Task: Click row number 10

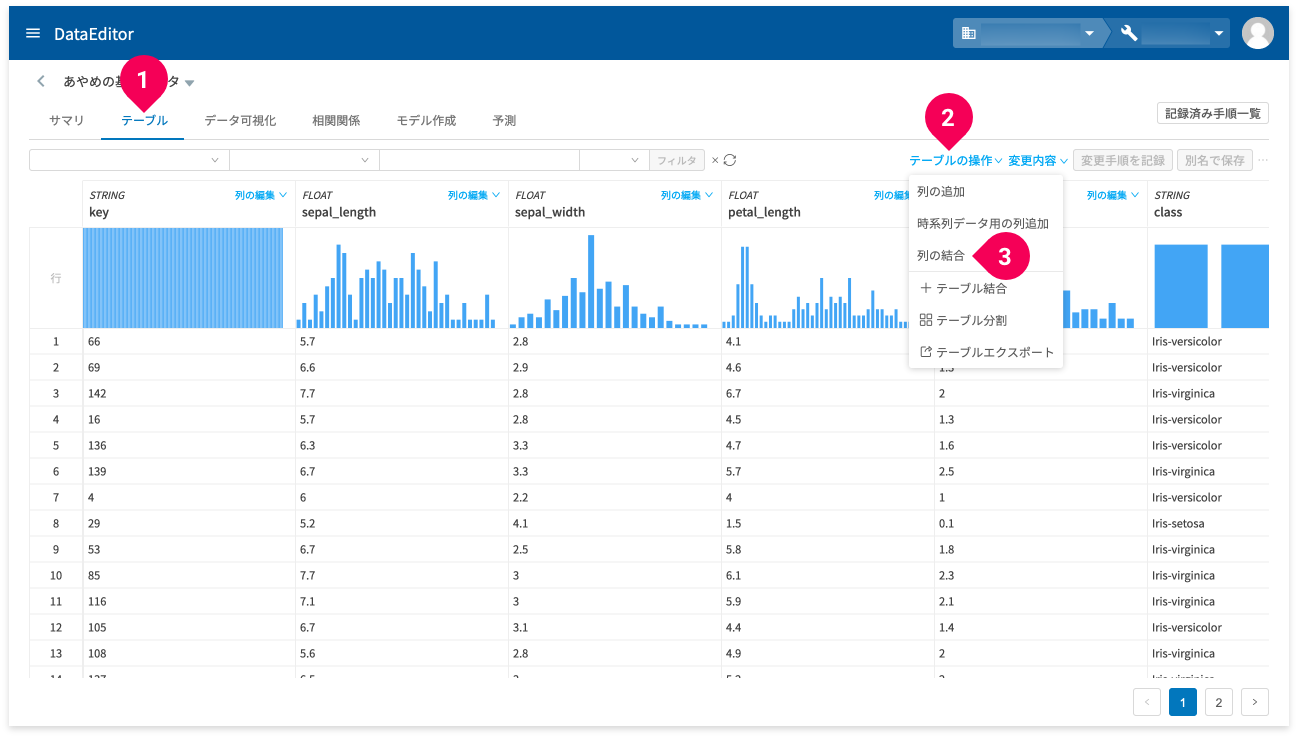Action: pyautogui.click(x=56, y=575)
